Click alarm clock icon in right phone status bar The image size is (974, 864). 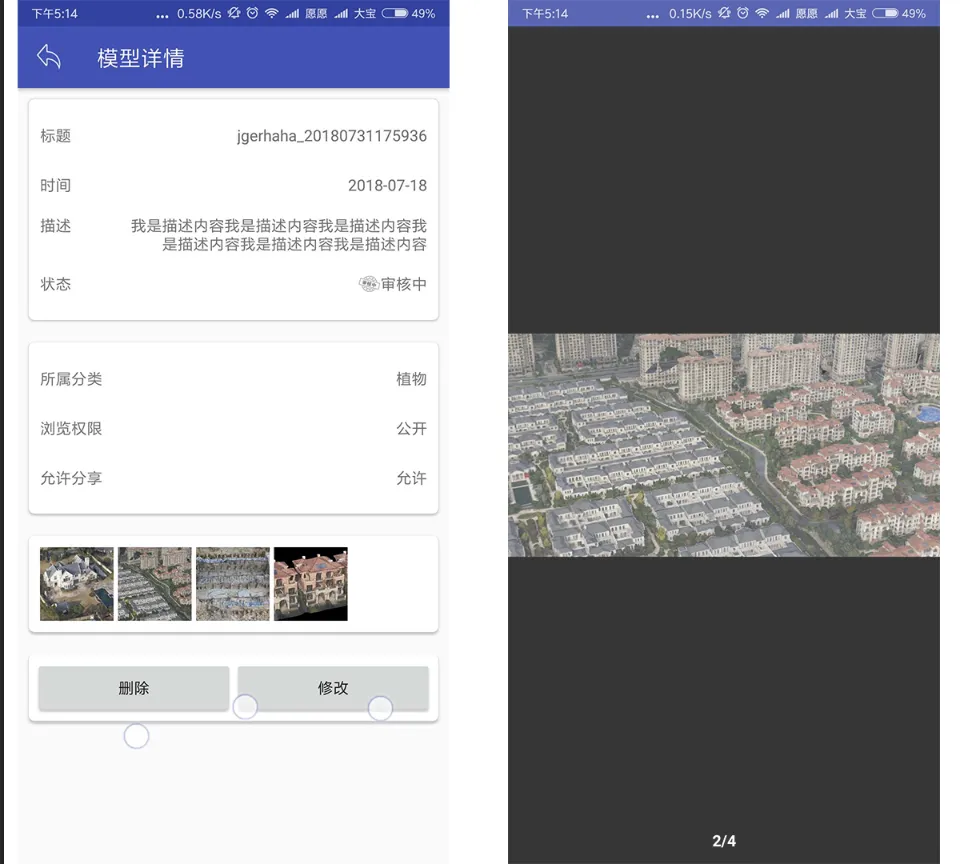point(743,13)
